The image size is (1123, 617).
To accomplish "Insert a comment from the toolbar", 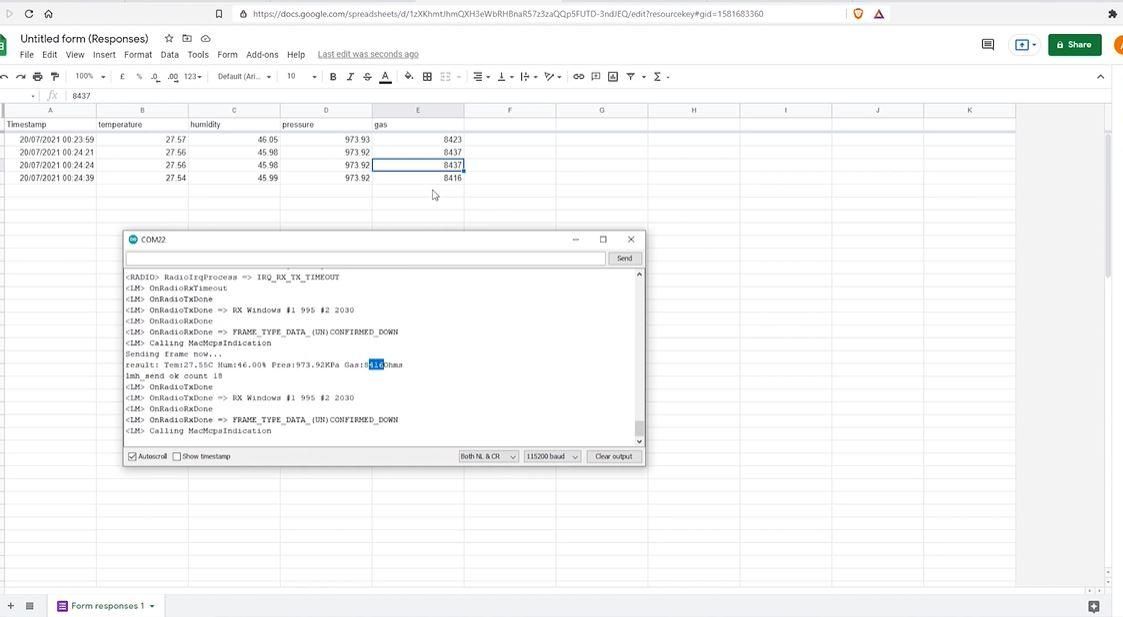I will click(x=596, y=77).
